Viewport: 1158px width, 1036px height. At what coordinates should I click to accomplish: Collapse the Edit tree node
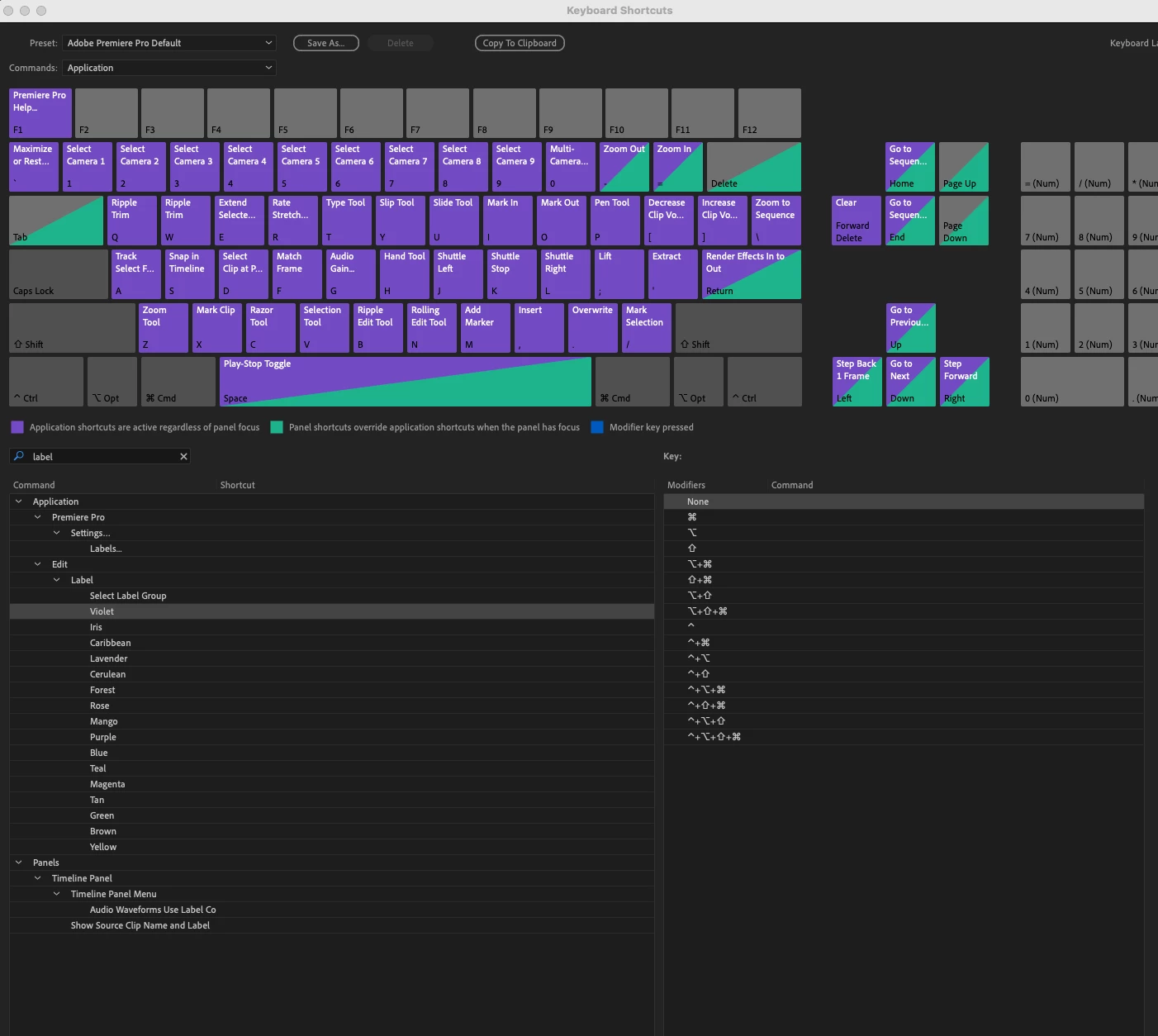(x=37, y=564)
